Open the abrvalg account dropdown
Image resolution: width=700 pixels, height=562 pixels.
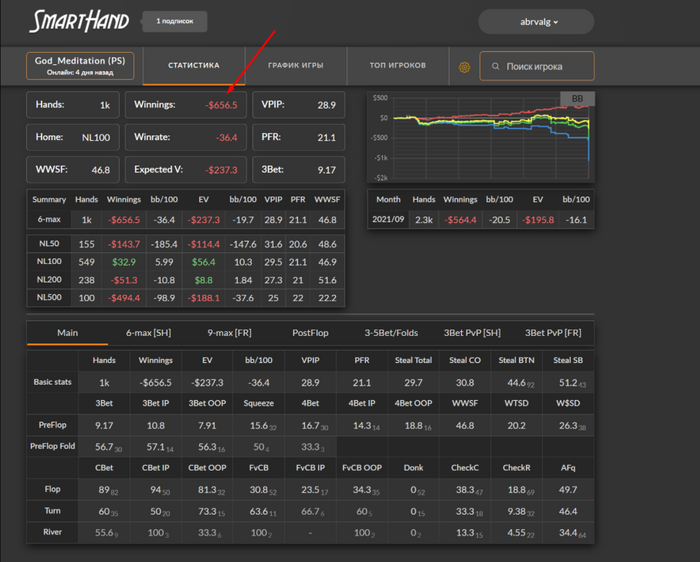pyautogui.click(x=536, y=21)
